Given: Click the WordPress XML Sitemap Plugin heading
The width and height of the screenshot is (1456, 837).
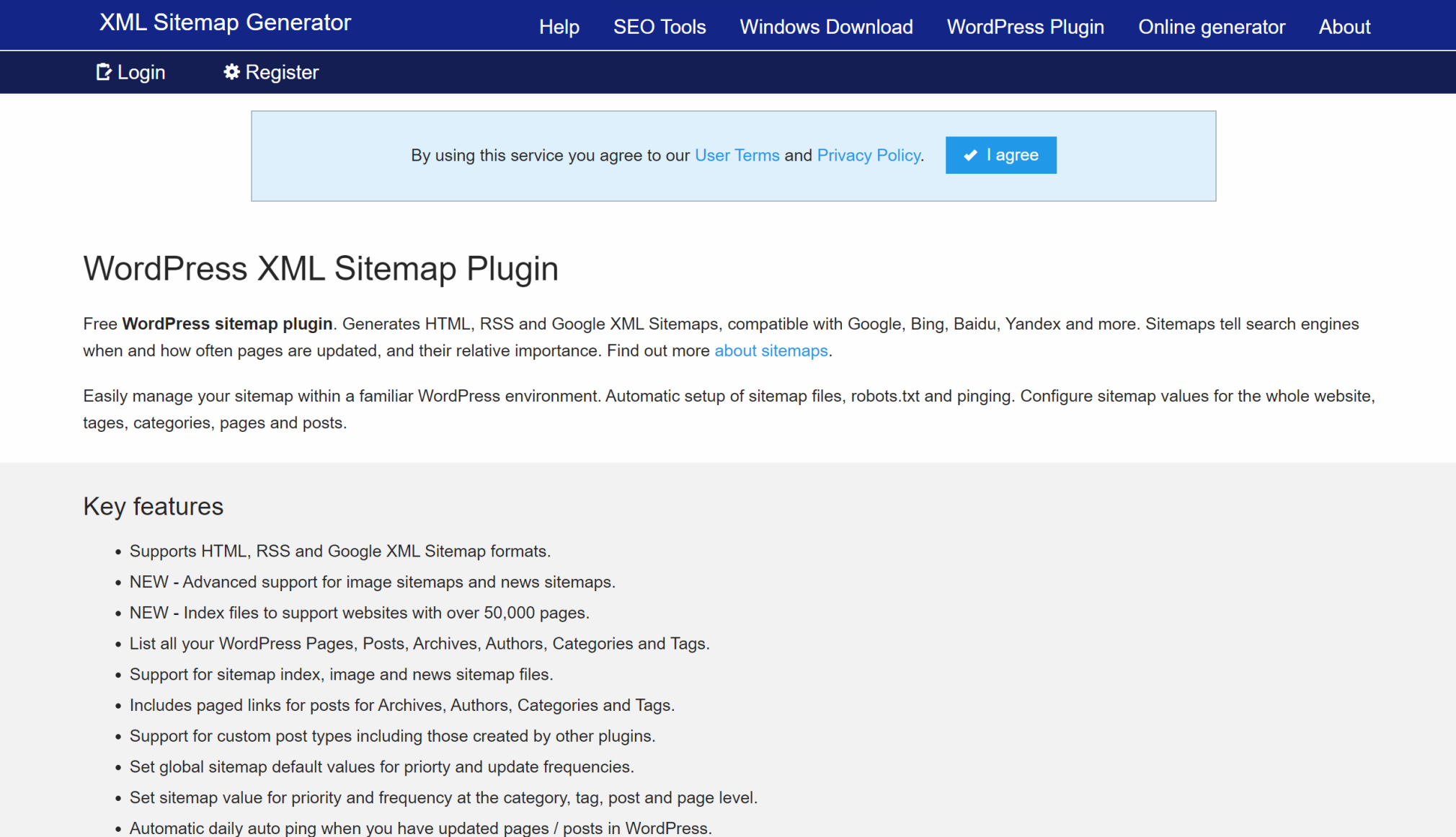Looking at the screenshot, I should point(321,268).
